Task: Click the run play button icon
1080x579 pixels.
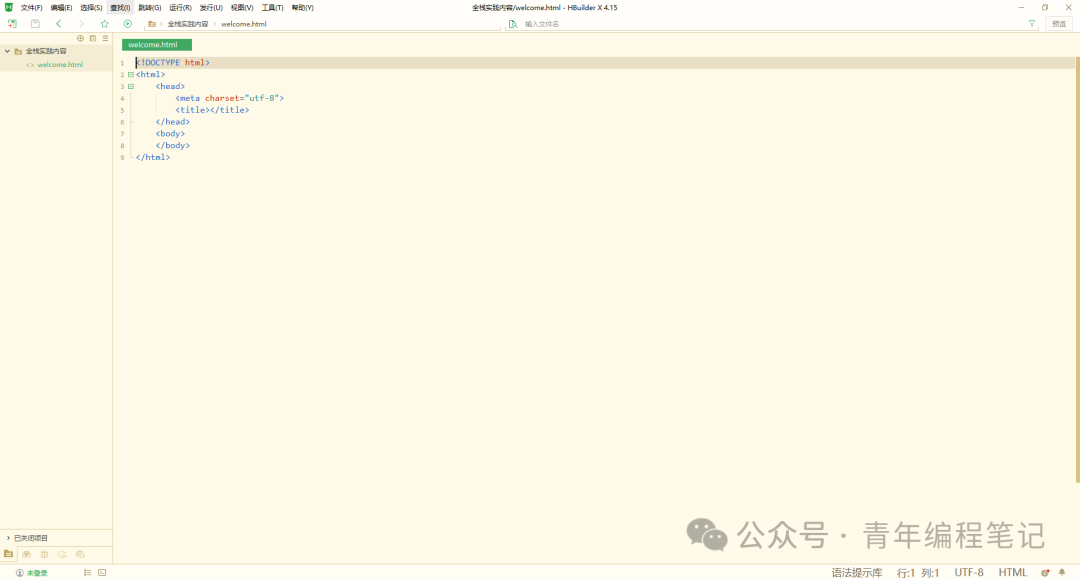Action: point(127,23)
